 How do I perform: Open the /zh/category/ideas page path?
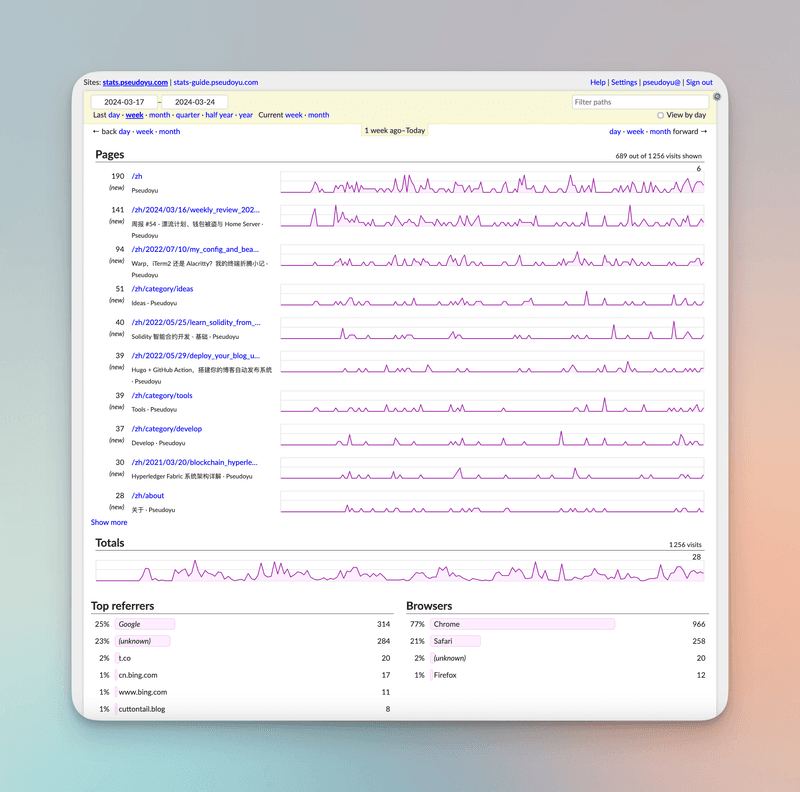point(162,289)
